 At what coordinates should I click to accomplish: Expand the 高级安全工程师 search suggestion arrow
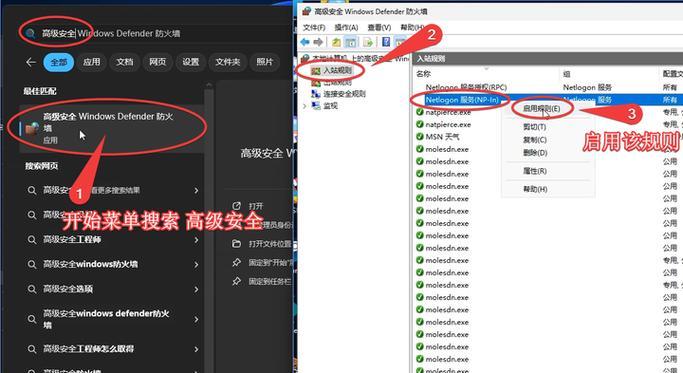coord(196,240)
